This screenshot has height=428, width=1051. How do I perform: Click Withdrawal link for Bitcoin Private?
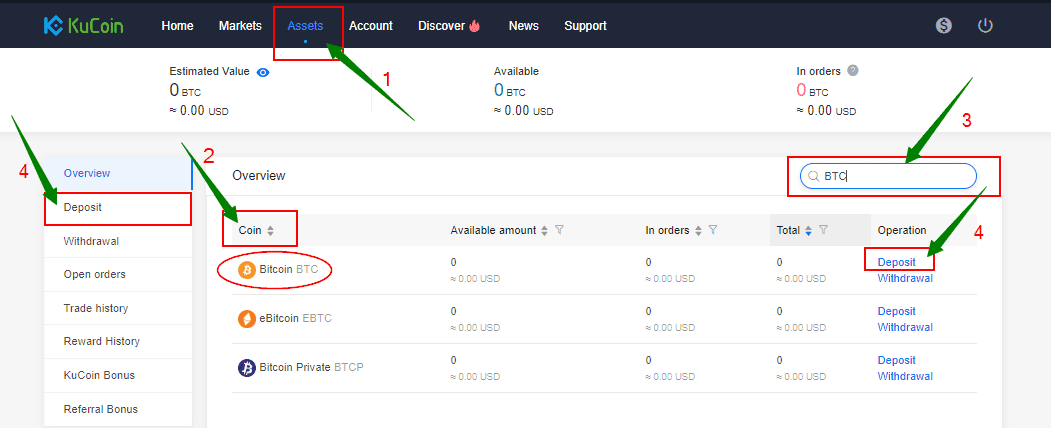pos(905,377)
